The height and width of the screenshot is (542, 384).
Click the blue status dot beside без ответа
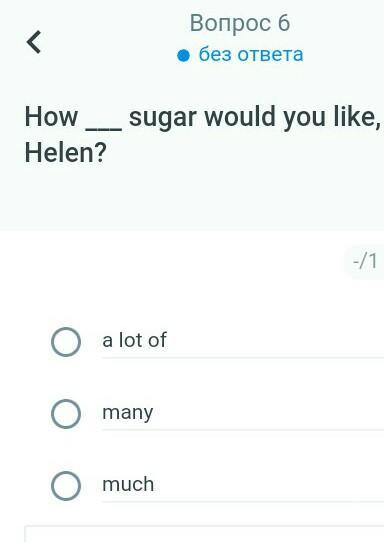184,55
